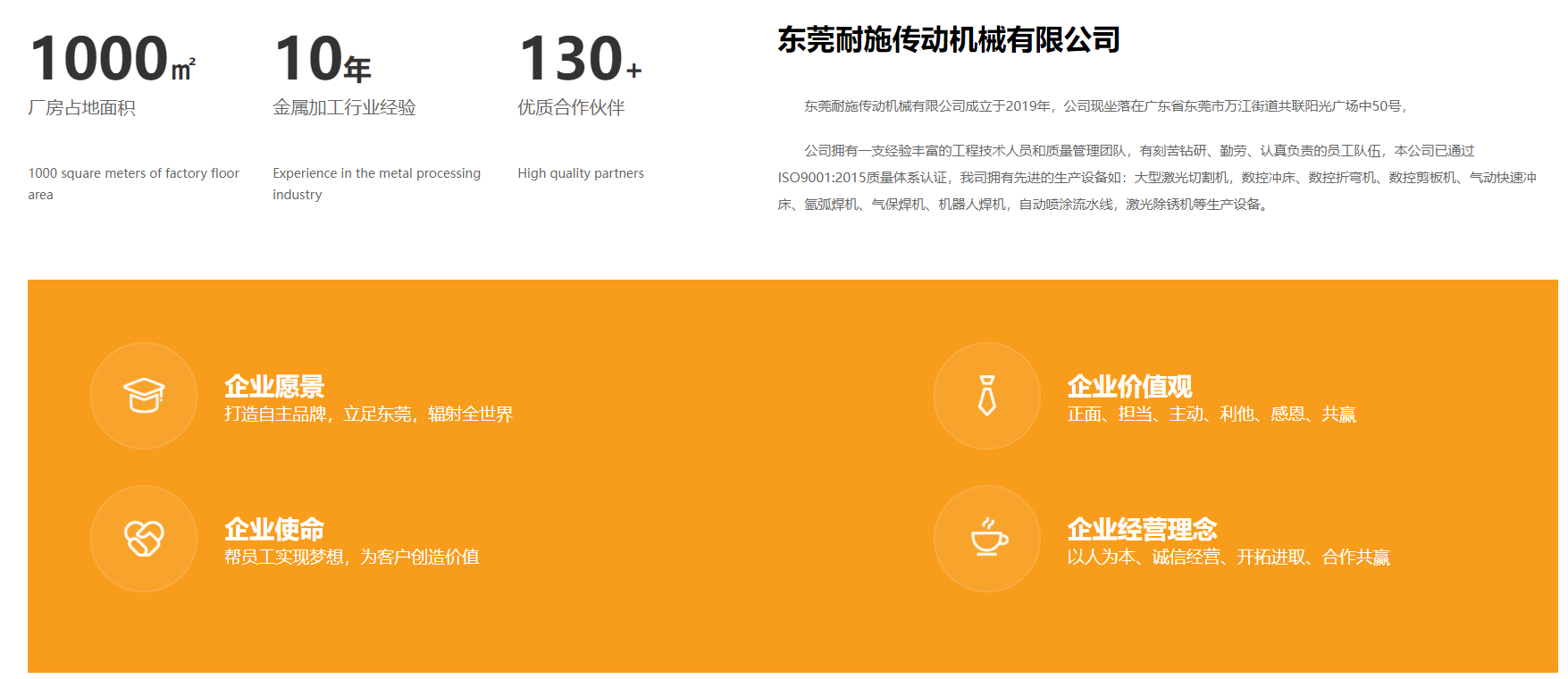Image resolution: width=1568 pixels, height=679 pixels.
Task: Click the label 厂房占地面积
Action: 82,108
